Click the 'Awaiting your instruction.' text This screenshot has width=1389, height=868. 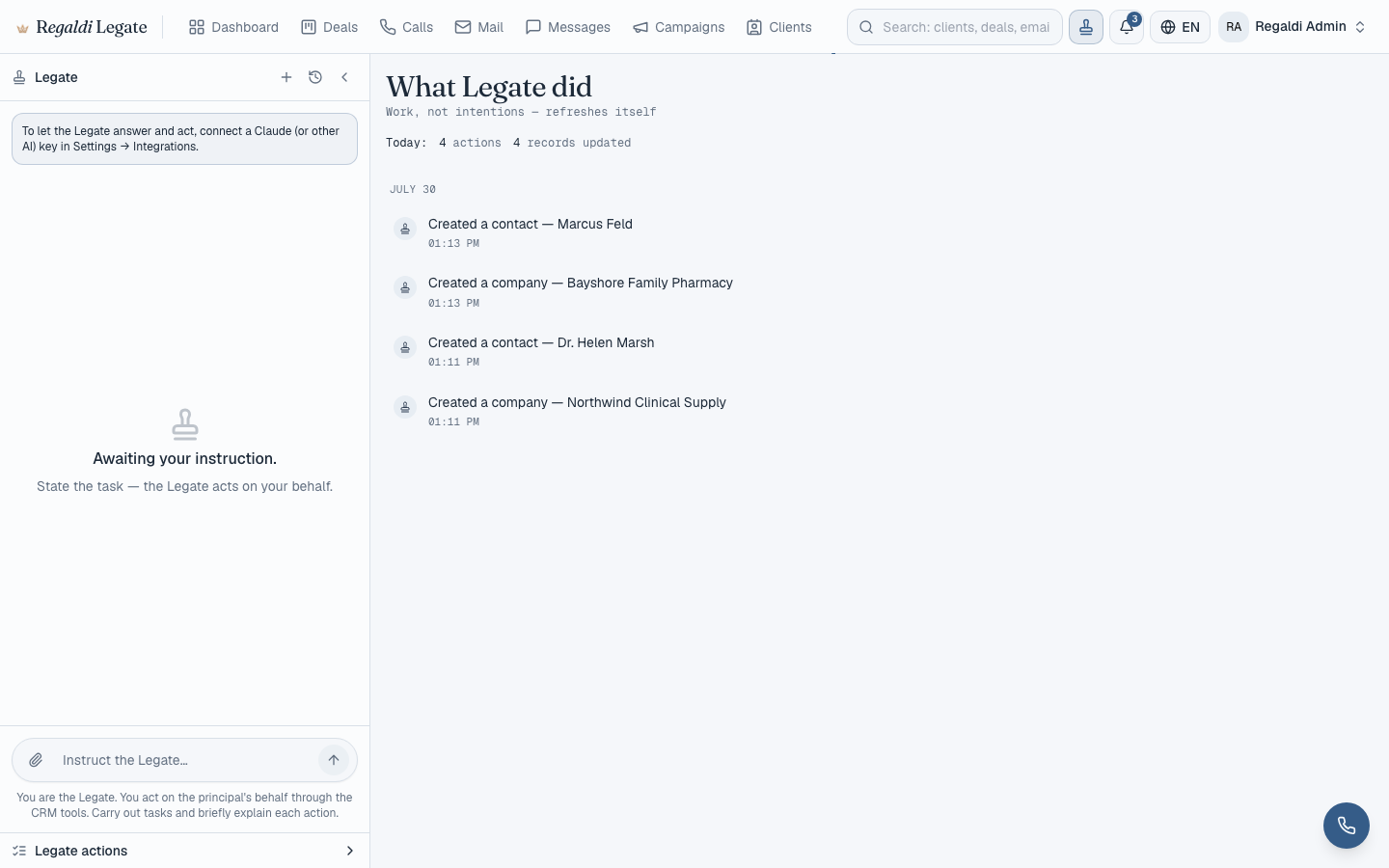[x=184, y=458]
